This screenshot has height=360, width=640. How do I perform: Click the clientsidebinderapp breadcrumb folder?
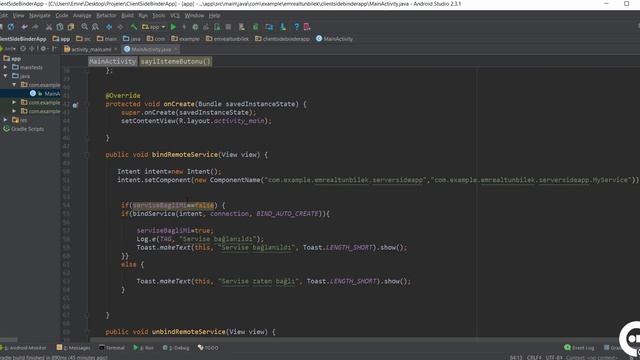pos(282,39)
